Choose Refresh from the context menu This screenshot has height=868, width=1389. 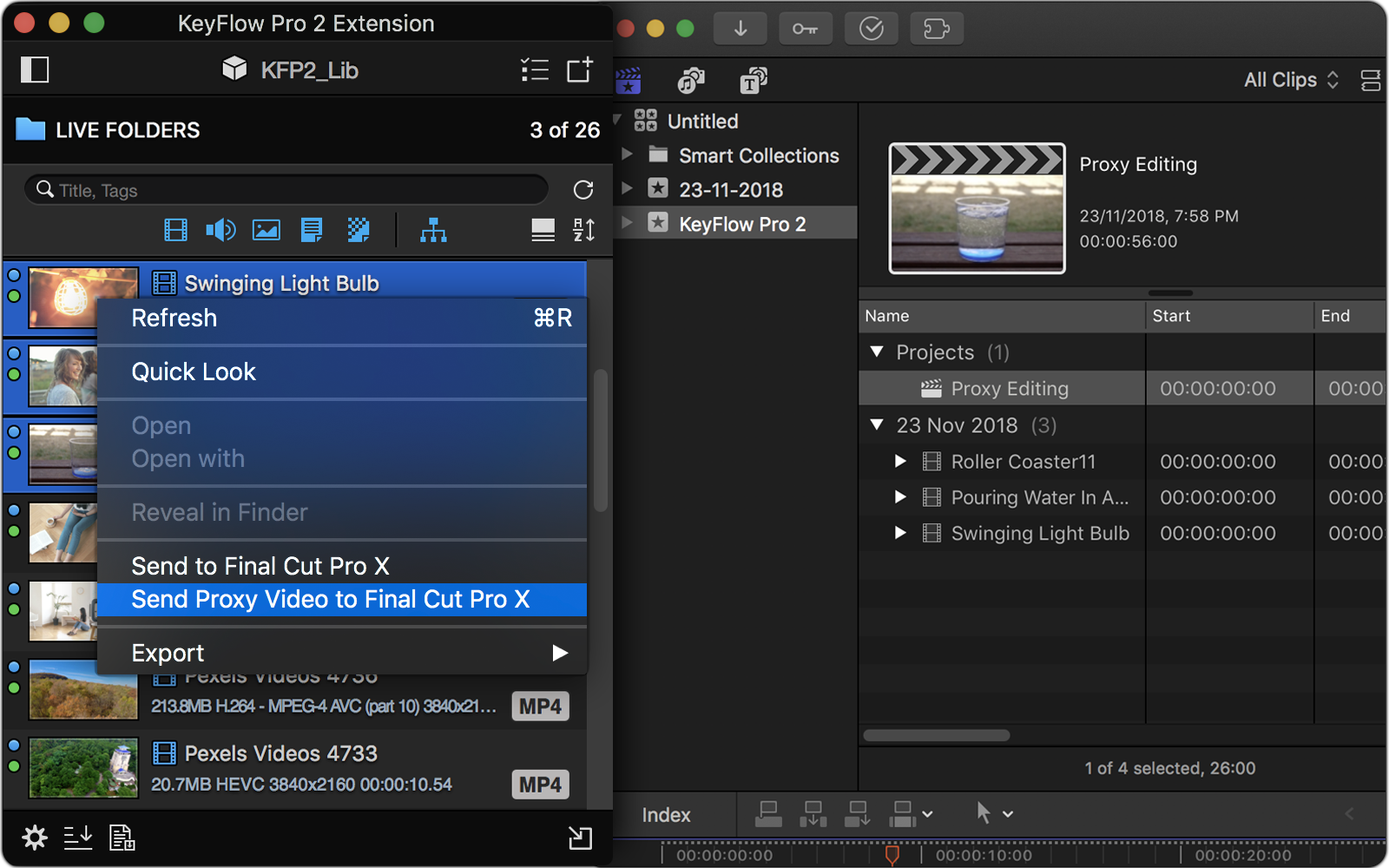(342, 319)
